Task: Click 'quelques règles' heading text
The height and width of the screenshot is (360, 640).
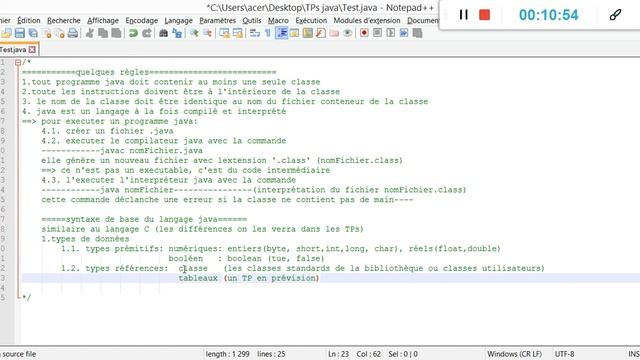Action: coord(112,72)
